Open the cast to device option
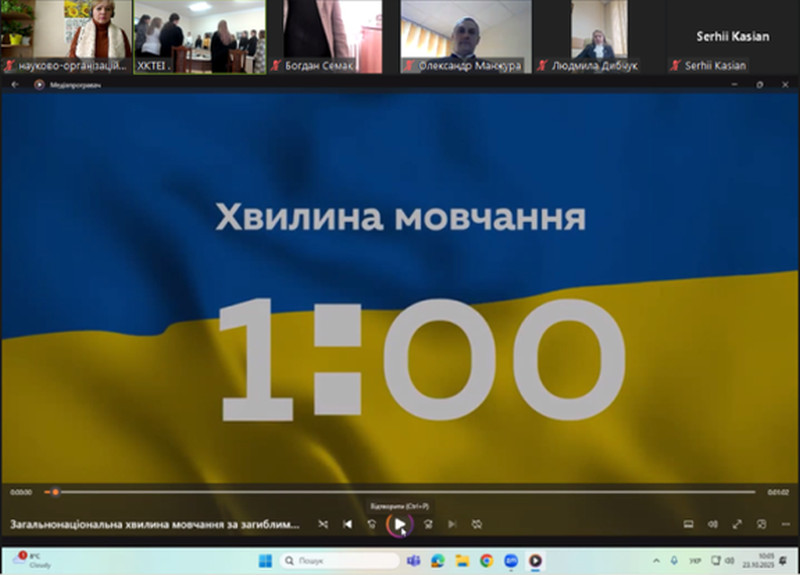The height and width of the screenshot is (575, 800). (688, 524)
